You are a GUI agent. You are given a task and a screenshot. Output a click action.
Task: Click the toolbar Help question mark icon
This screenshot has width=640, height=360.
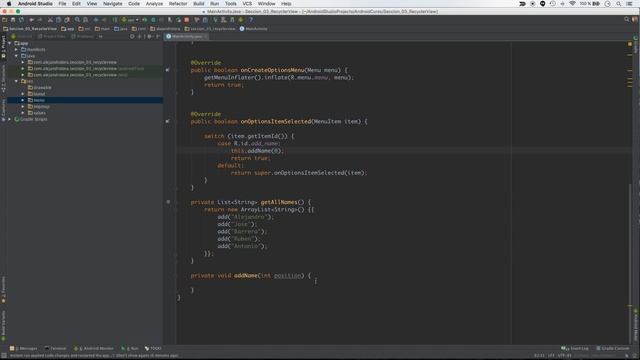tap(251, 20)
